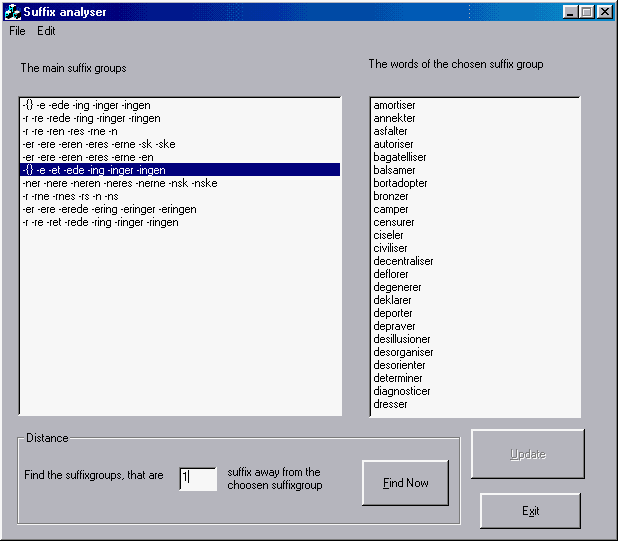Maximize the Suffix analyser window
Viewport: 618px width, 541px height.
coord(587,12)
